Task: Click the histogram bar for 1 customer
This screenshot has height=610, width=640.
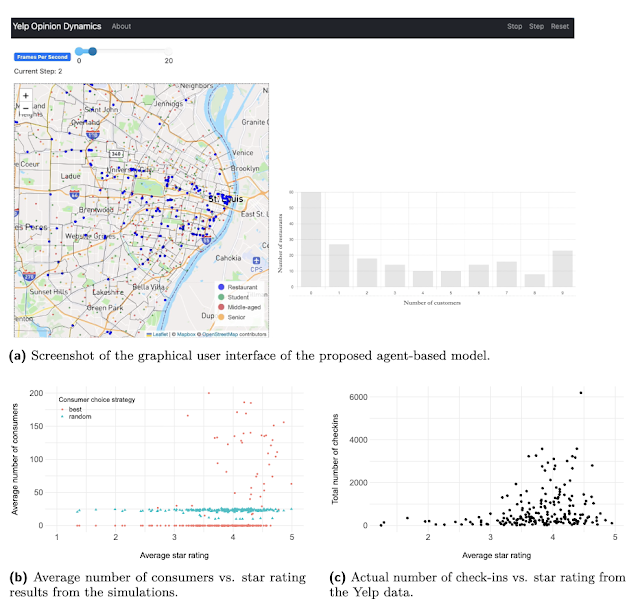Action: point(339,265)
